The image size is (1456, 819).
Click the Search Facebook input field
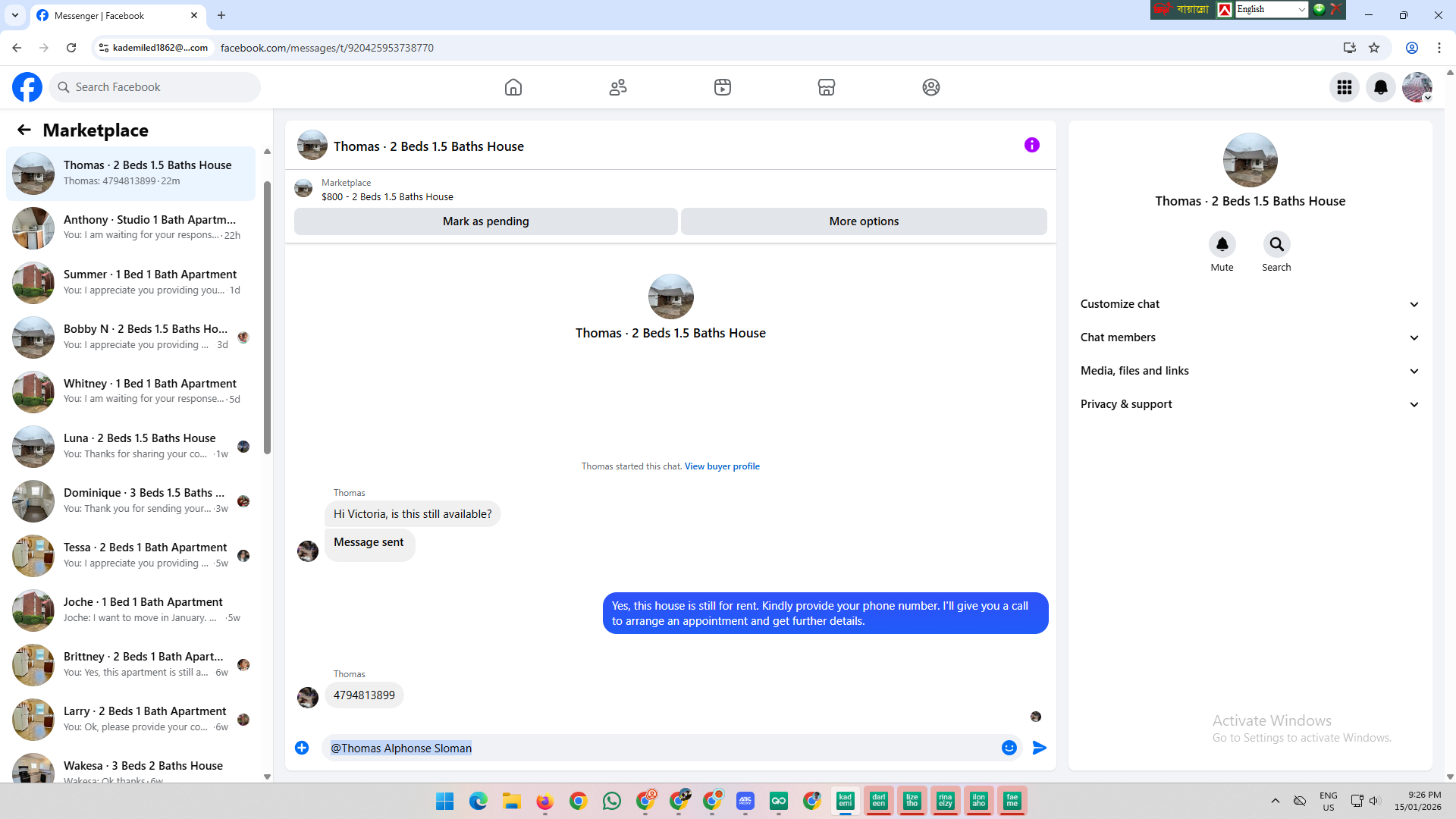coord(159,87)
